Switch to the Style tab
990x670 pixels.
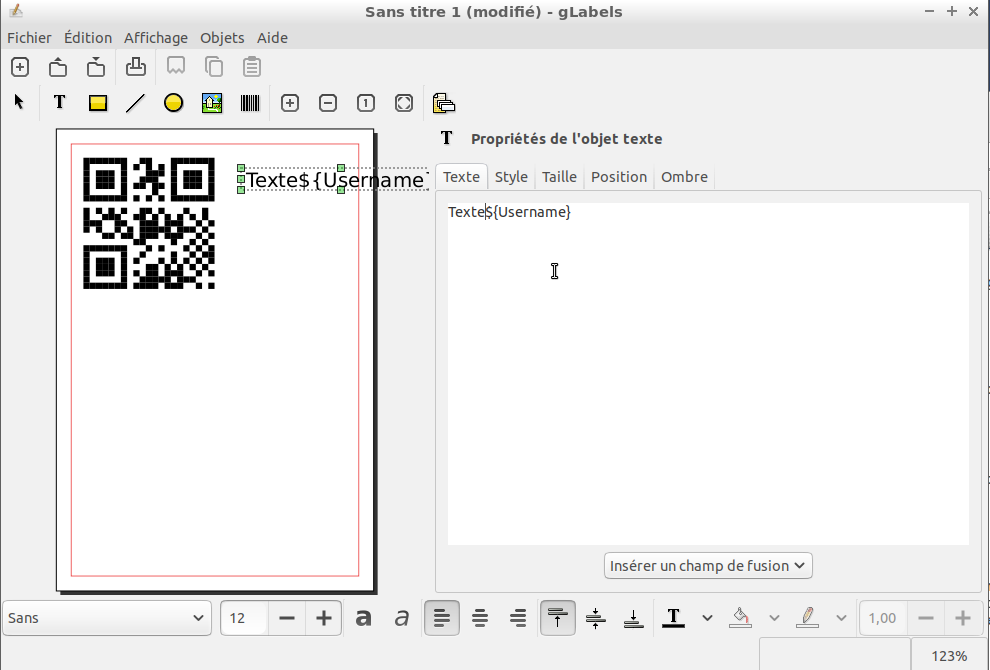(511, 177)
